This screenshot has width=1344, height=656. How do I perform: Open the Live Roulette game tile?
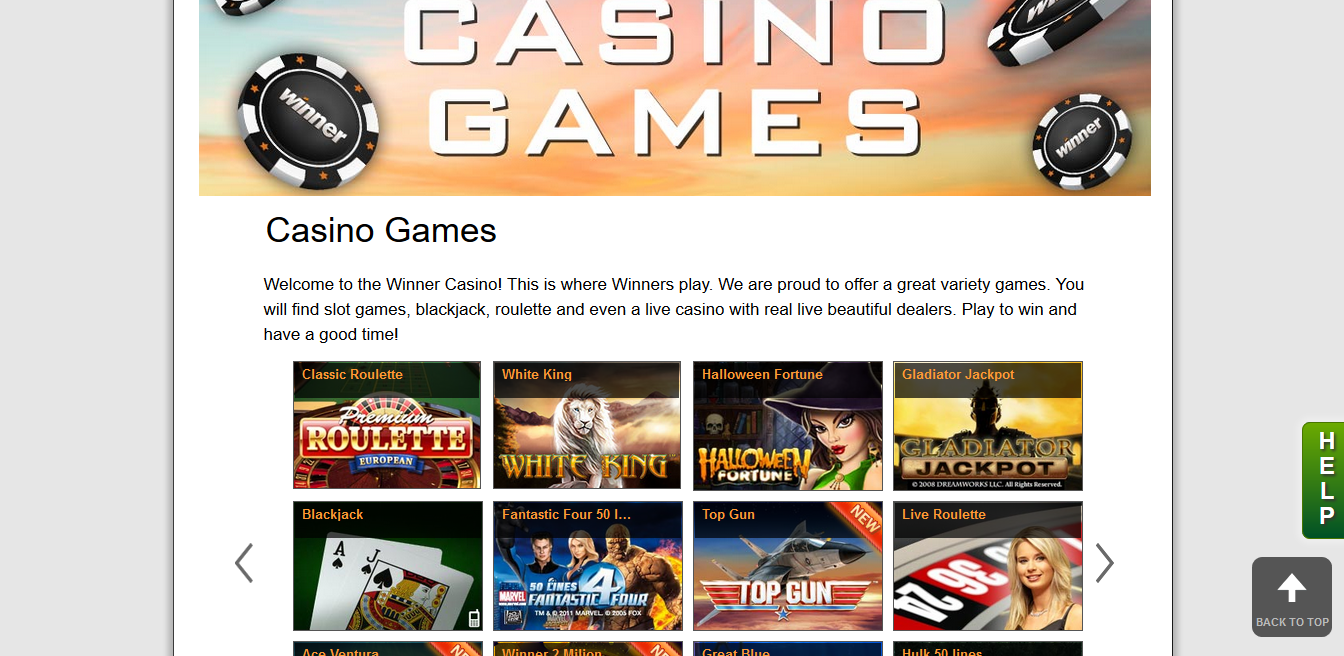[x=988, y=566]
